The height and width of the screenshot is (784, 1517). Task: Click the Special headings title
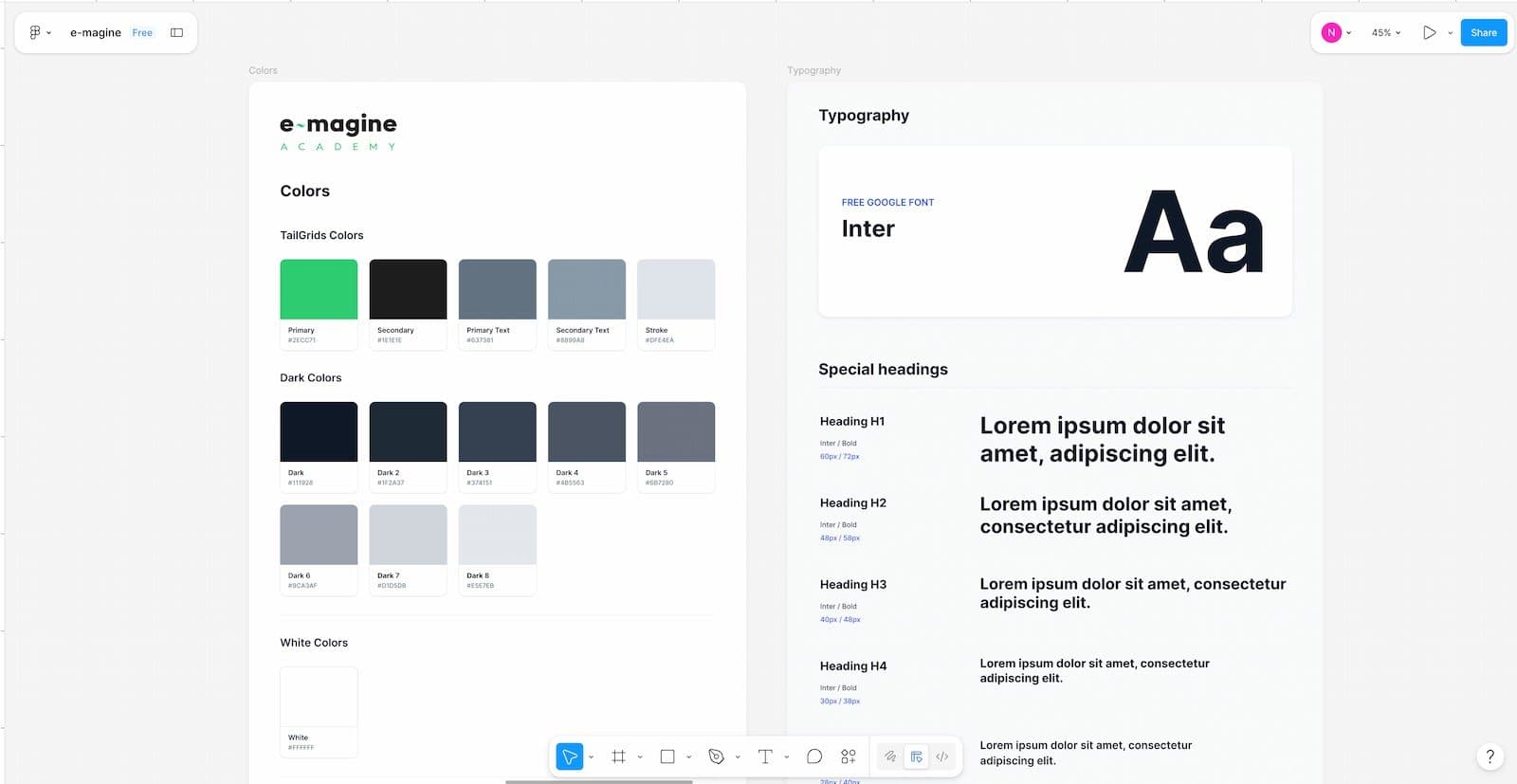(883, 370)
